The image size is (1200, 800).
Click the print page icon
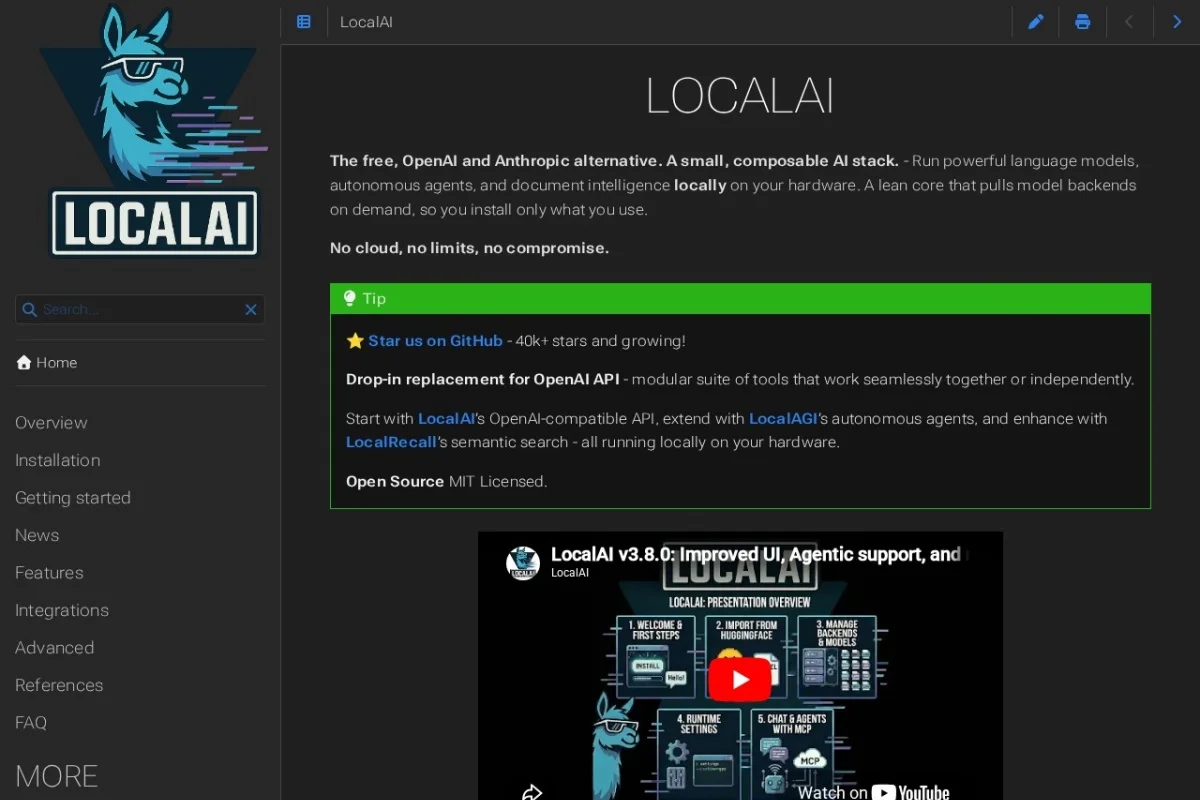(x=1082, y=22)
